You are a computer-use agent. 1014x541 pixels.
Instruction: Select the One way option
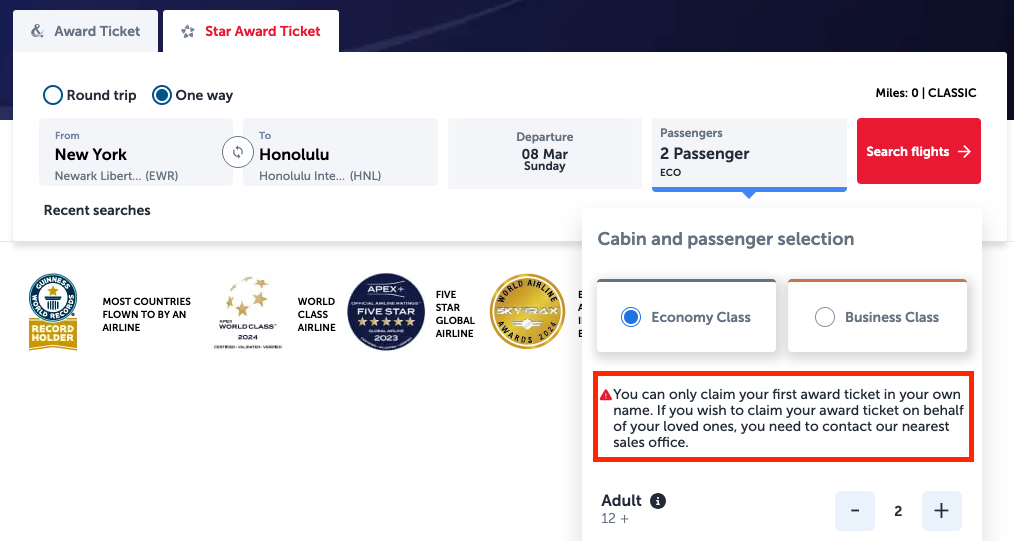point(162,95)
